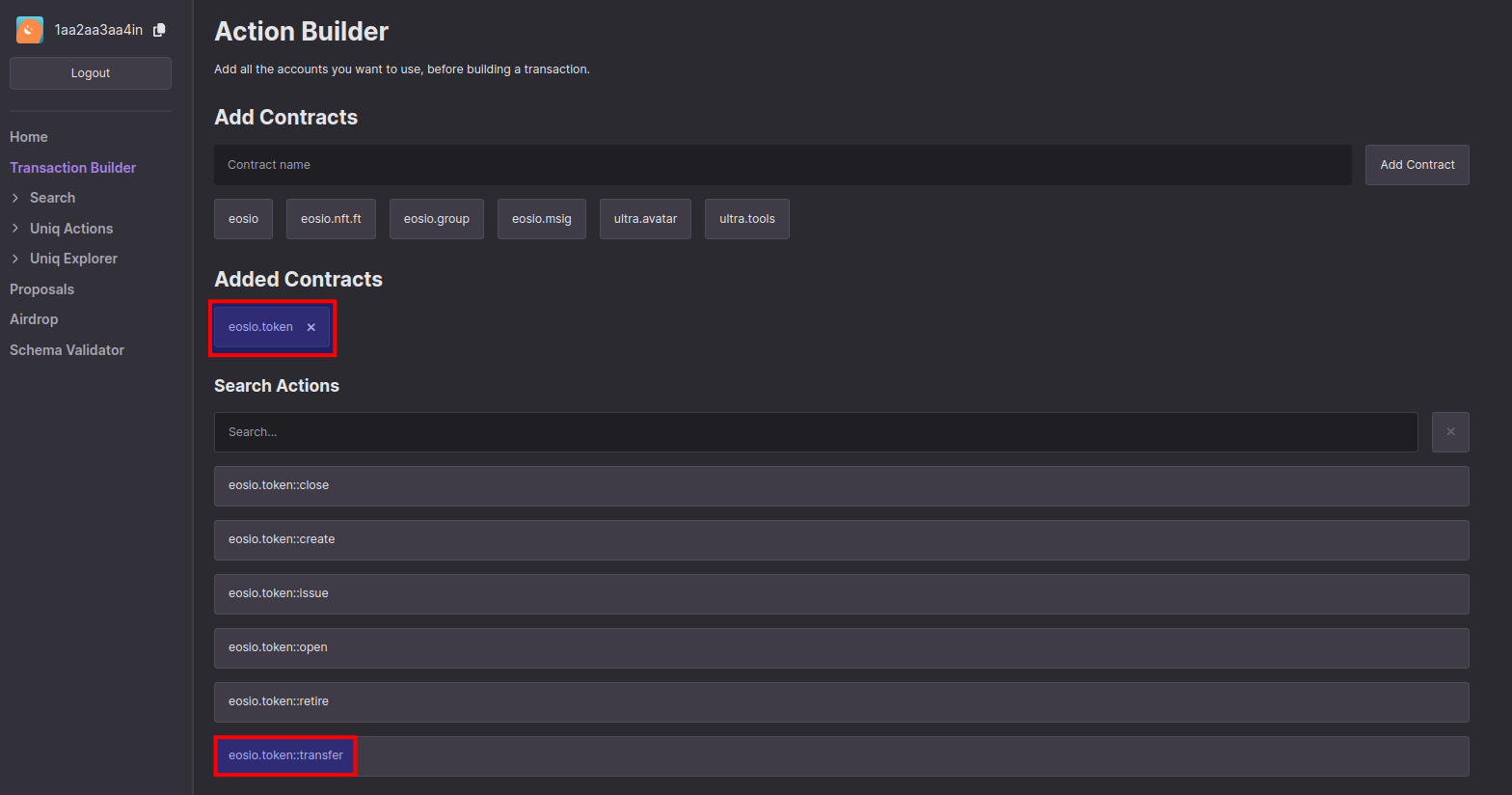Screen dimensions: 1512x795
Task: Select eosio.token::issue action
Action: click(x=841, y=594)
